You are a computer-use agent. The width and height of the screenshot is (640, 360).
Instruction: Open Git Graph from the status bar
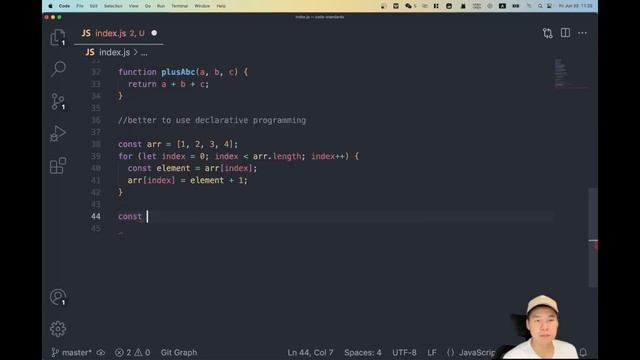(179, 352)
